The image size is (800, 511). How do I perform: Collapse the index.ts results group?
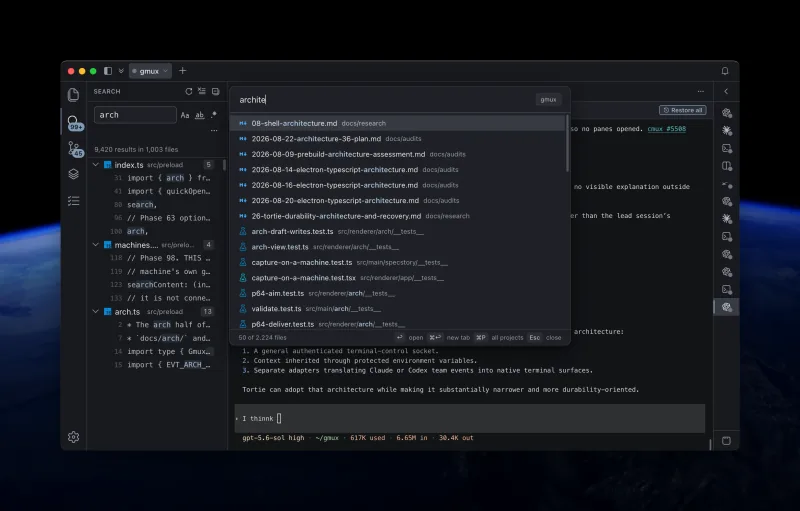pos(95,165)
